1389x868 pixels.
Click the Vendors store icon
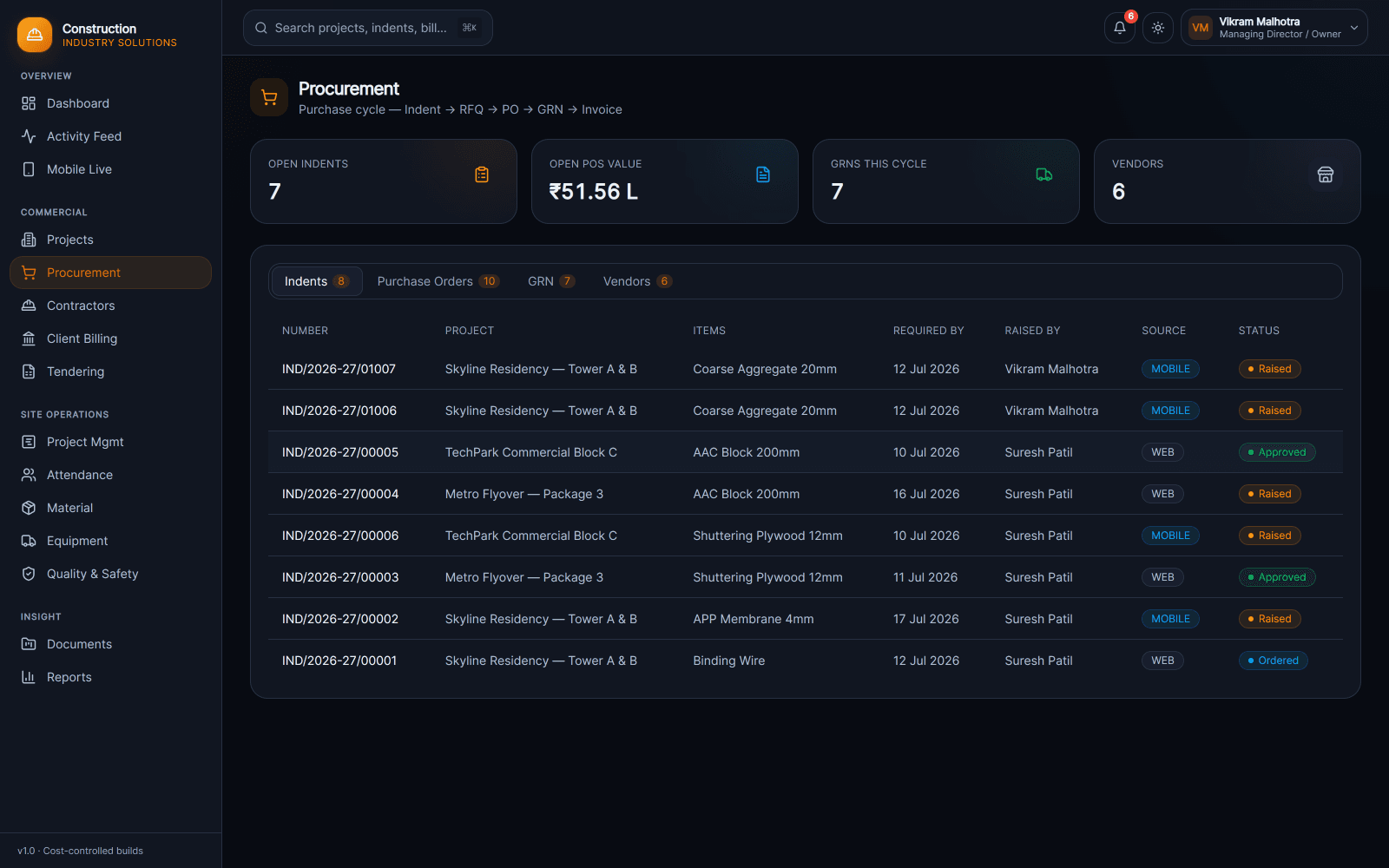coord(1326,174)
